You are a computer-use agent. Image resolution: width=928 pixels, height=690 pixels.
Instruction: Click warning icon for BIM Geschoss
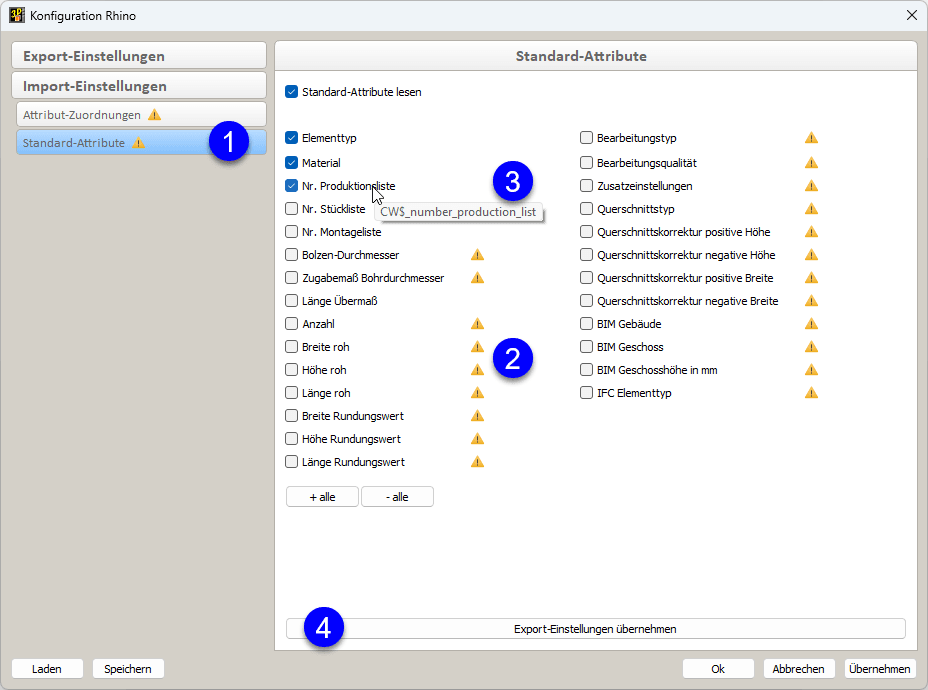click(811, 347)
